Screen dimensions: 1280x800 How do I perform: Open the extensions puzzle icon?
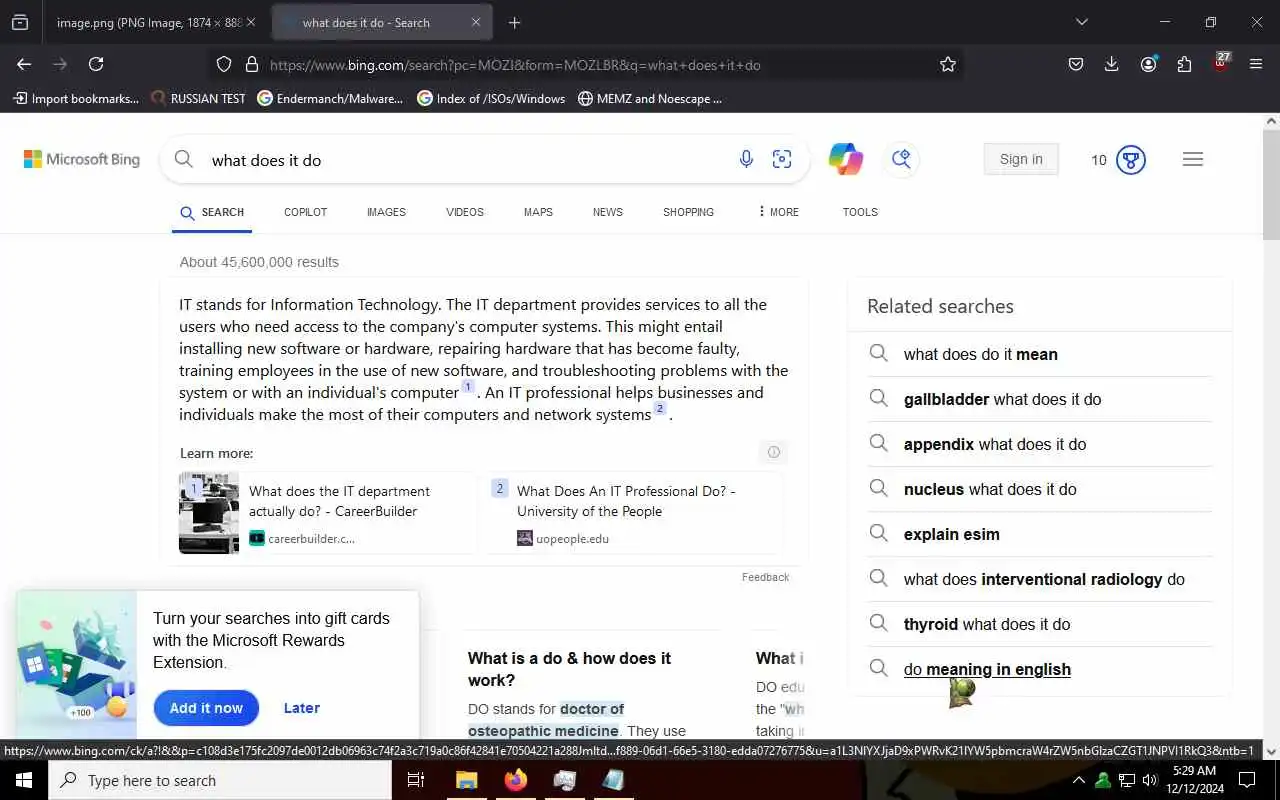tap(1184, 64)
